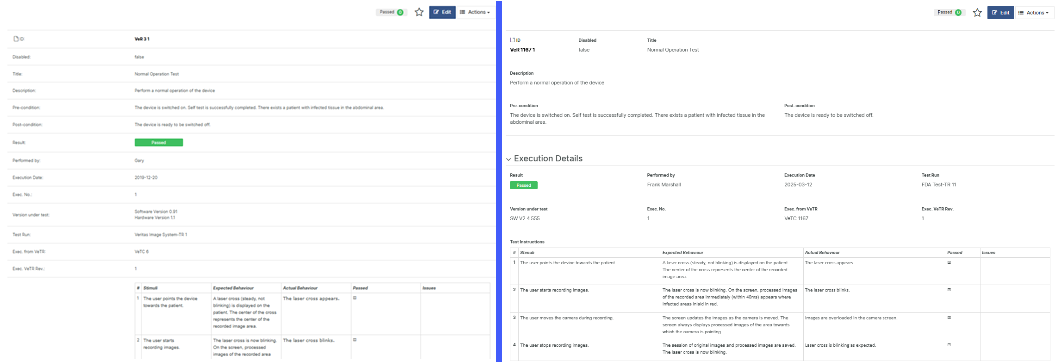
Task: Select 'Normal Operation Test' next to Title:
Action: (x=157, y=74)
